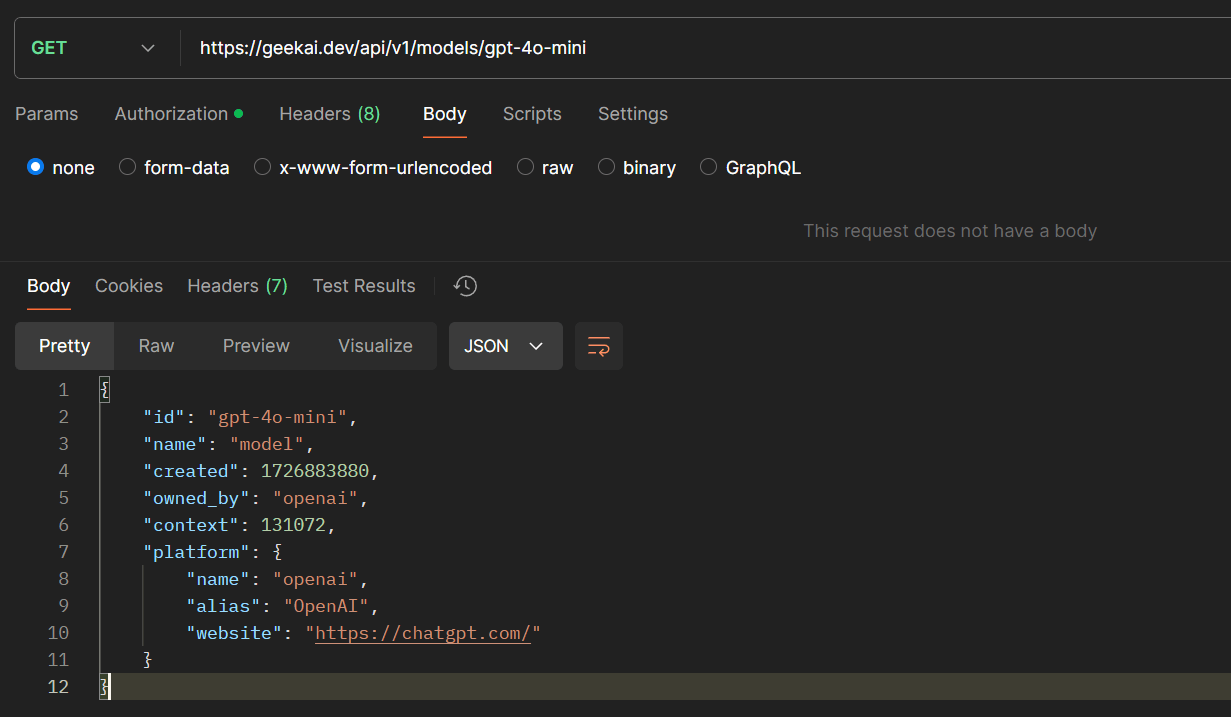Viewport: 1231px width, 717px height.
Task: Click the "OpenAI" alias value
Action: (x=326, y=606)
